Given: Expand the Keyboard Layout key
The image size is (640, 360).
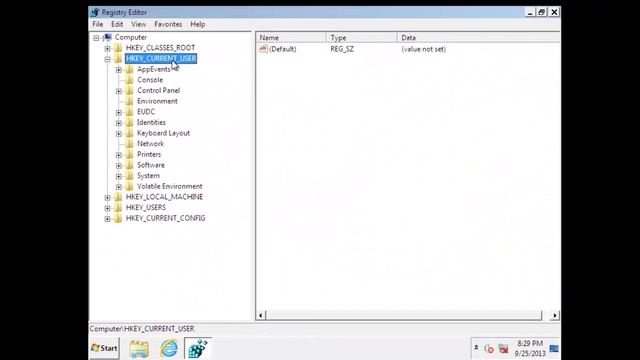Looking at the screenshot, I should pos(119,133).
